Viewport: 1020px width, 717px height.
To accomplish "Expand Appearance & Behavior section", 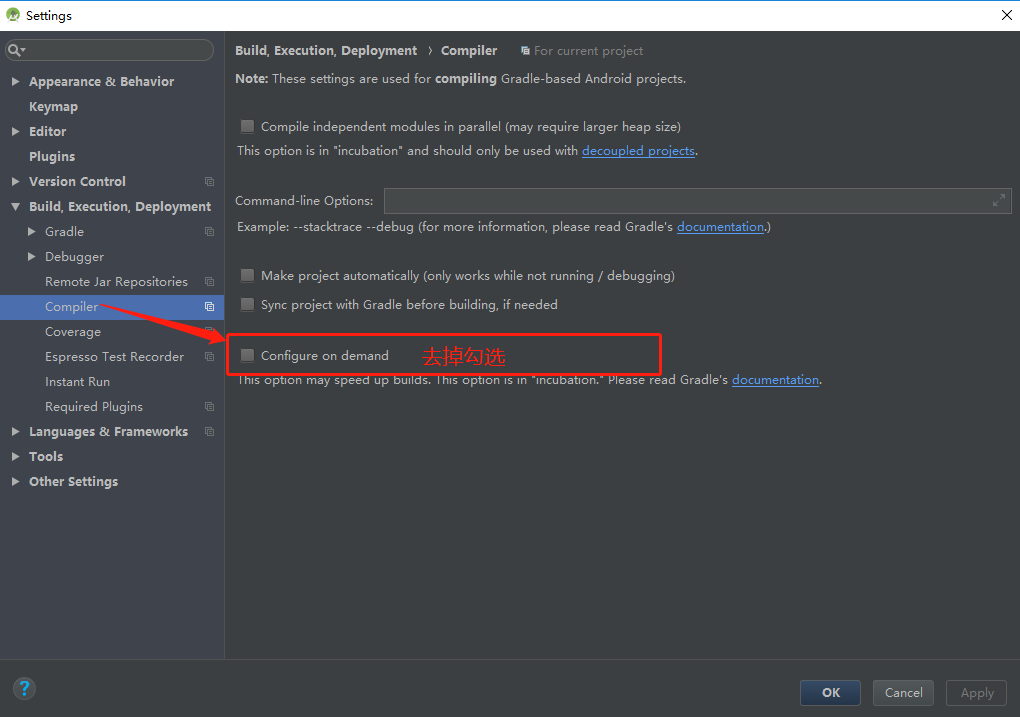I will coord(16,81).
